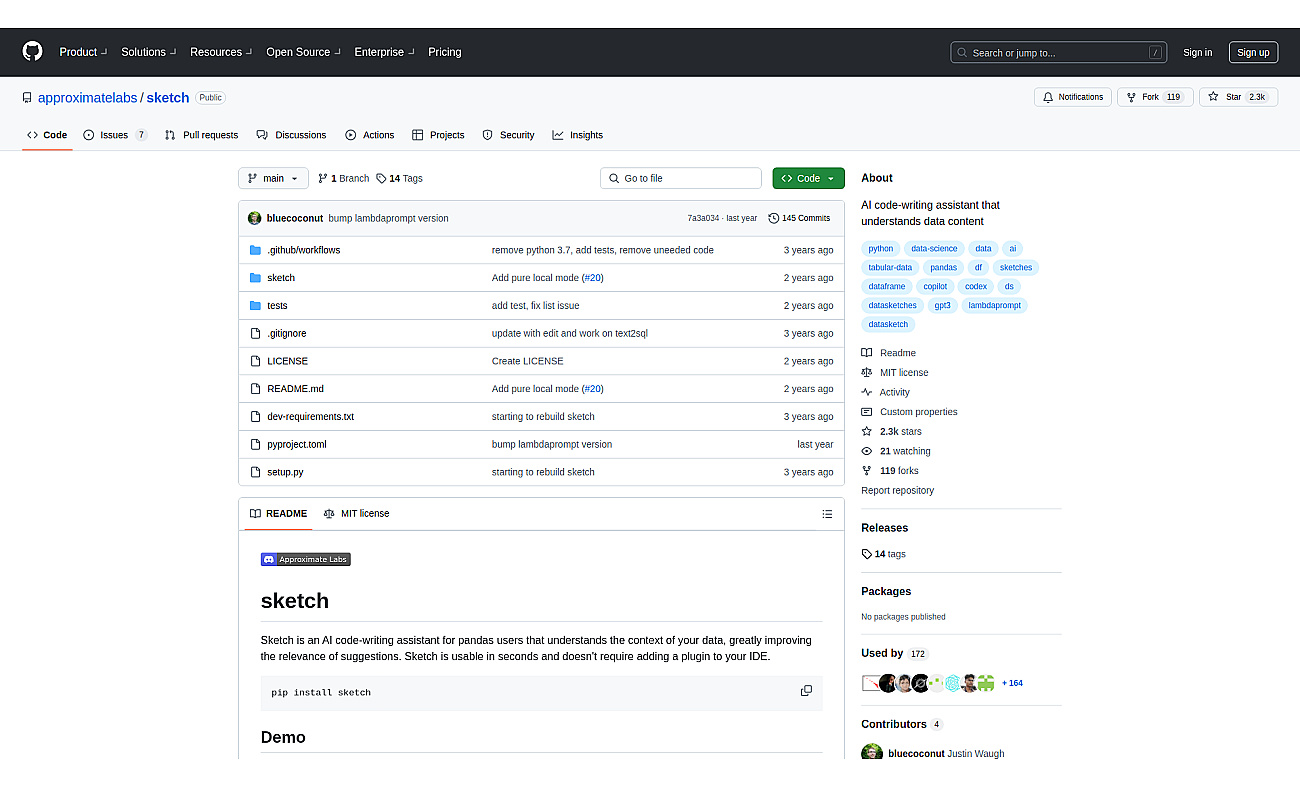1300x788 pixels.
Task: Switch to the Actions tab
Action: pyautogui.click(x=370, y=135)
